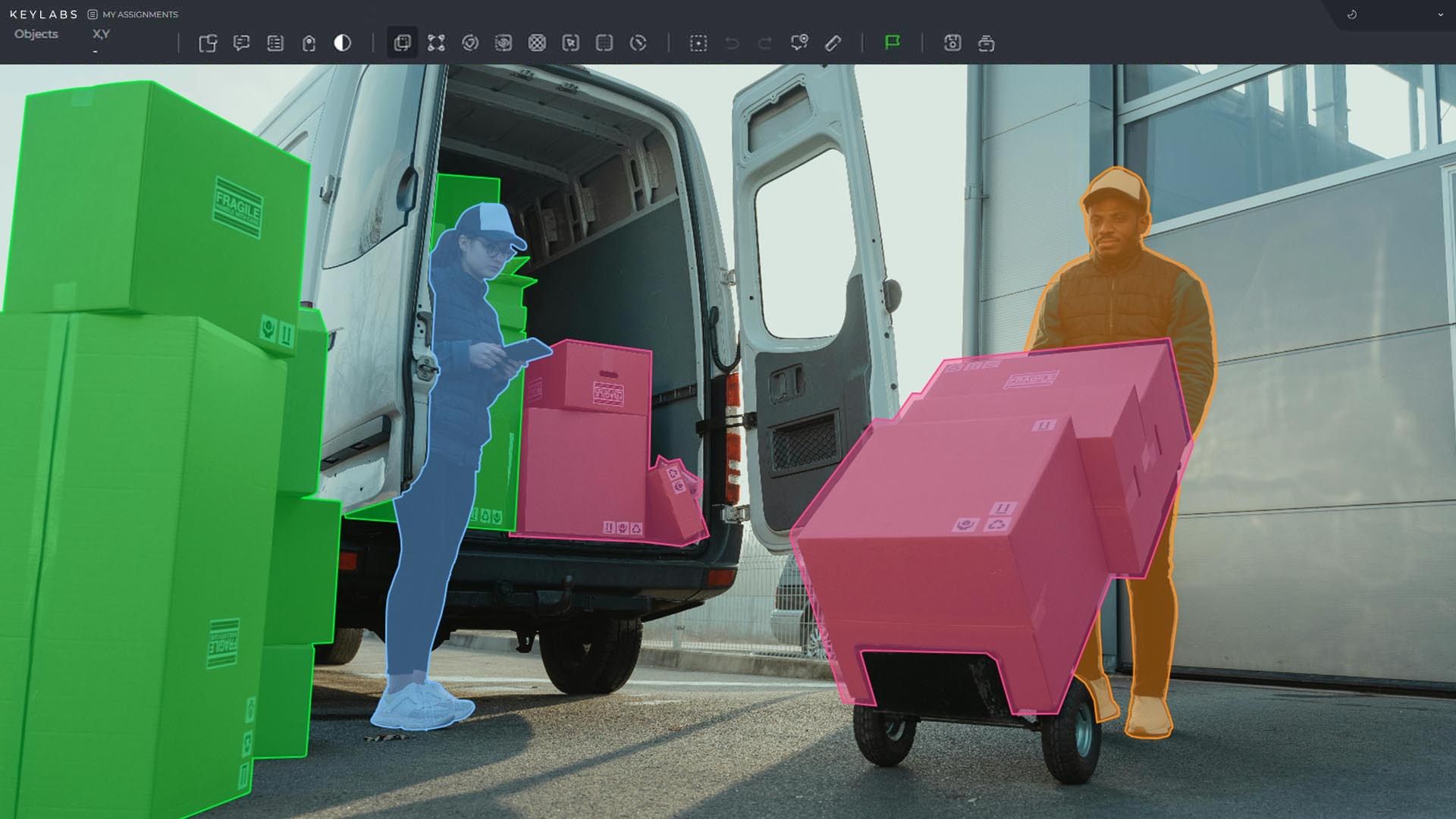Click the comments speech bubble icon

point(241,43)
